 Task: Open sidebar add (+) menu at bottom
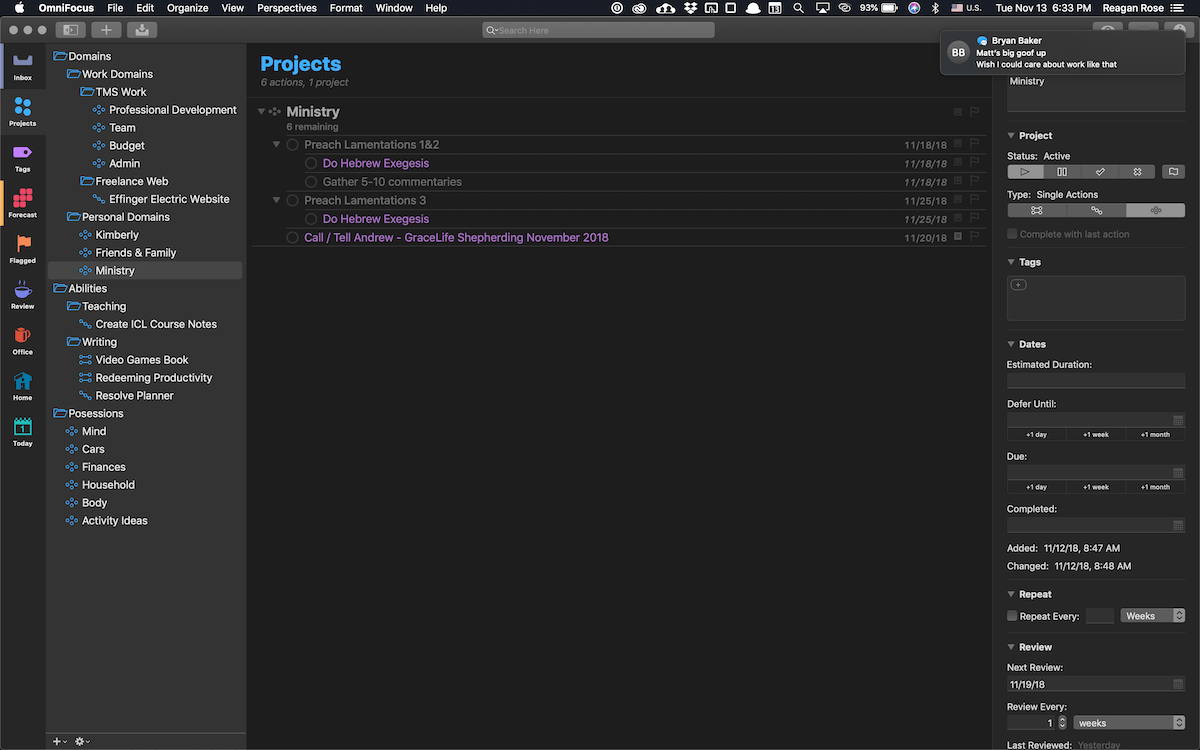pyautogui.click(x=59, y=741)
